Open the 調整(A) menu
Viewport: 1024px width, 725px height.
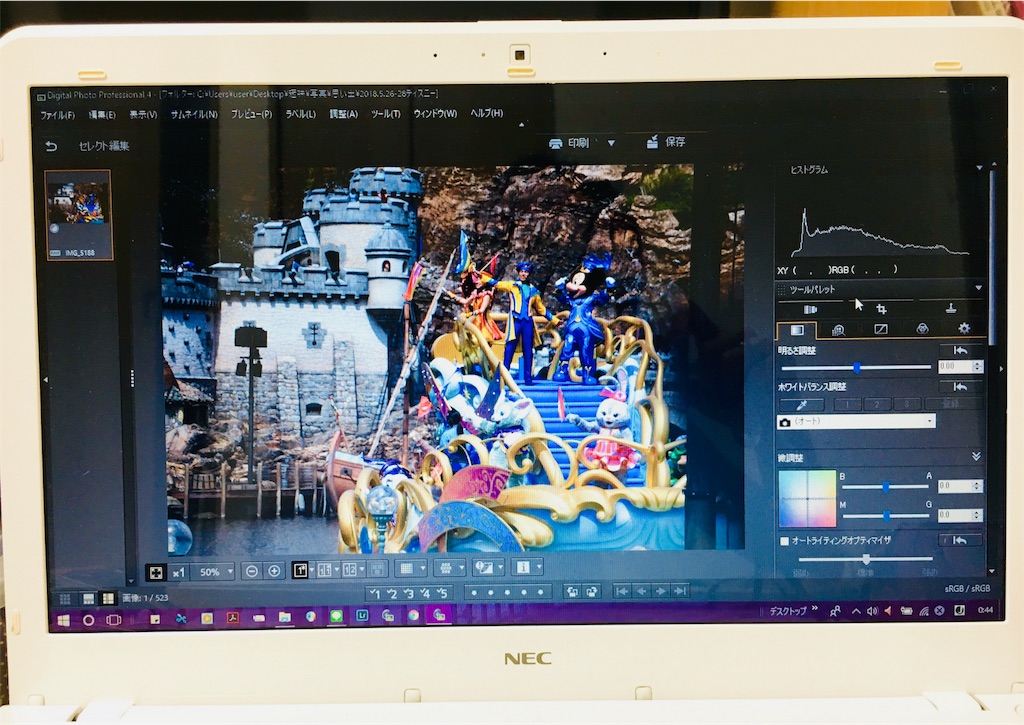point(344,114)
